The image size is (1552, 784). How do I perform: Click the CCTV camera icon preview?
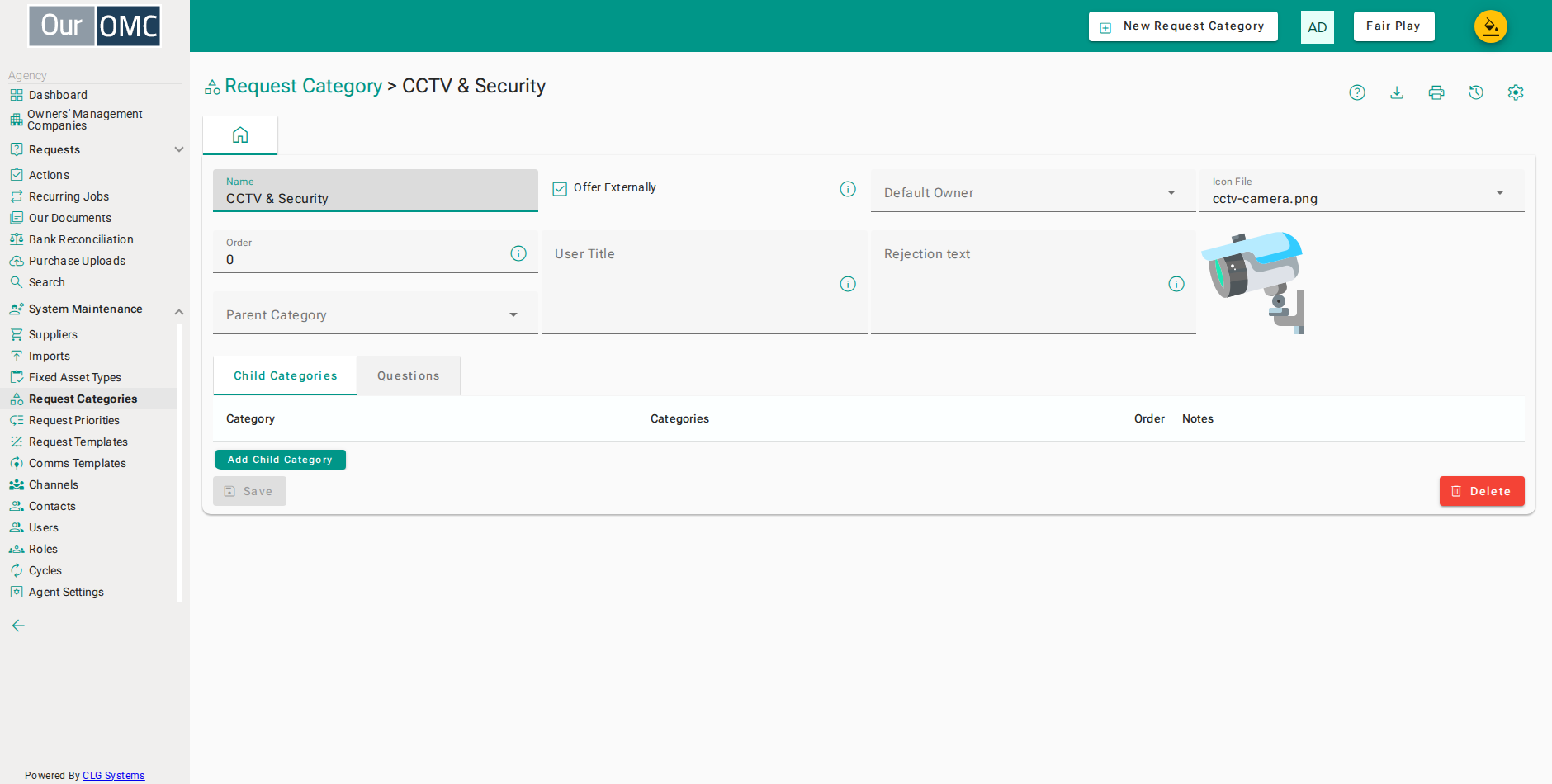(1252, 282)
